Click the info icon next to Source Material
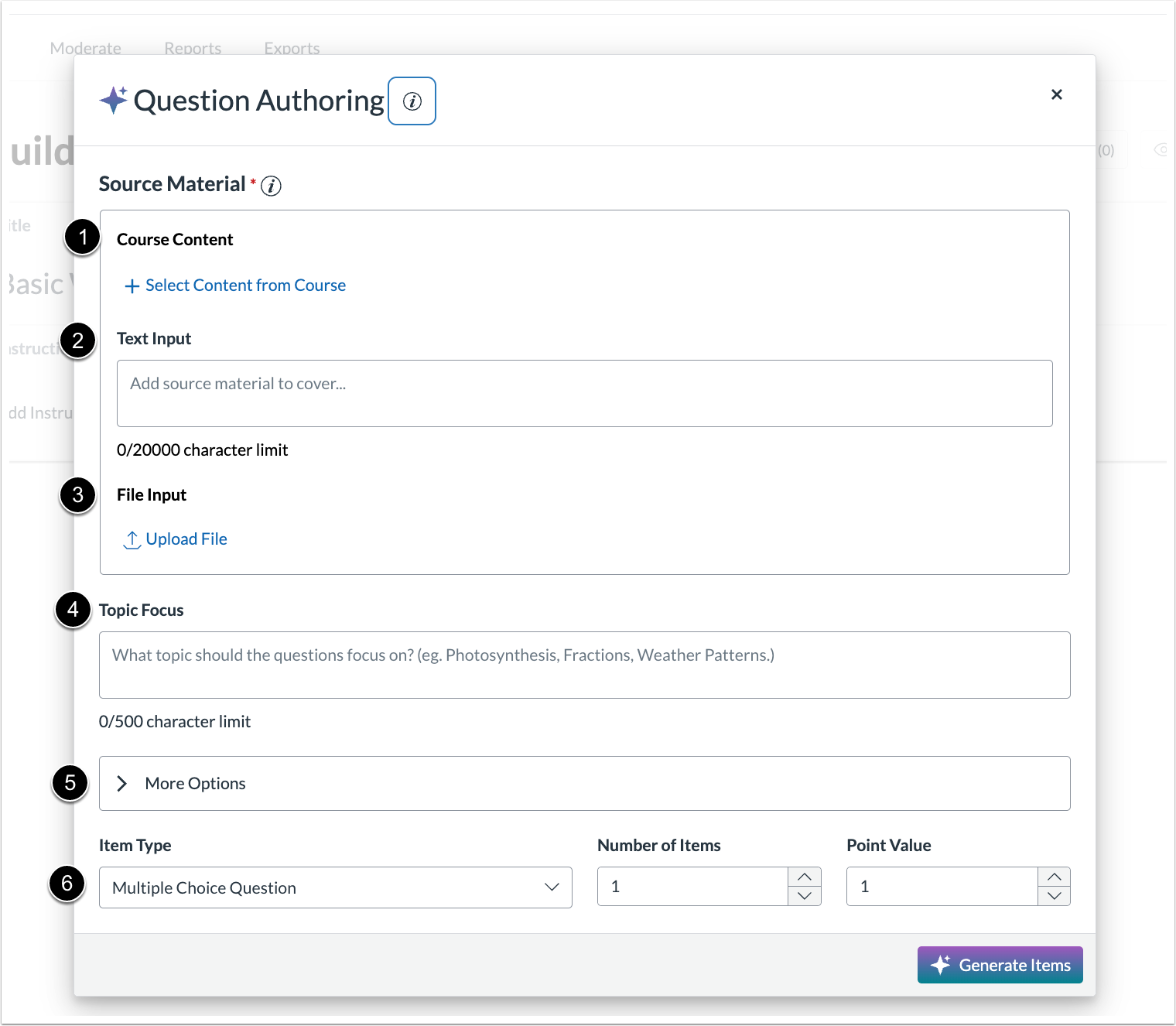The image size is (1176, 1026). pos(270,186)
